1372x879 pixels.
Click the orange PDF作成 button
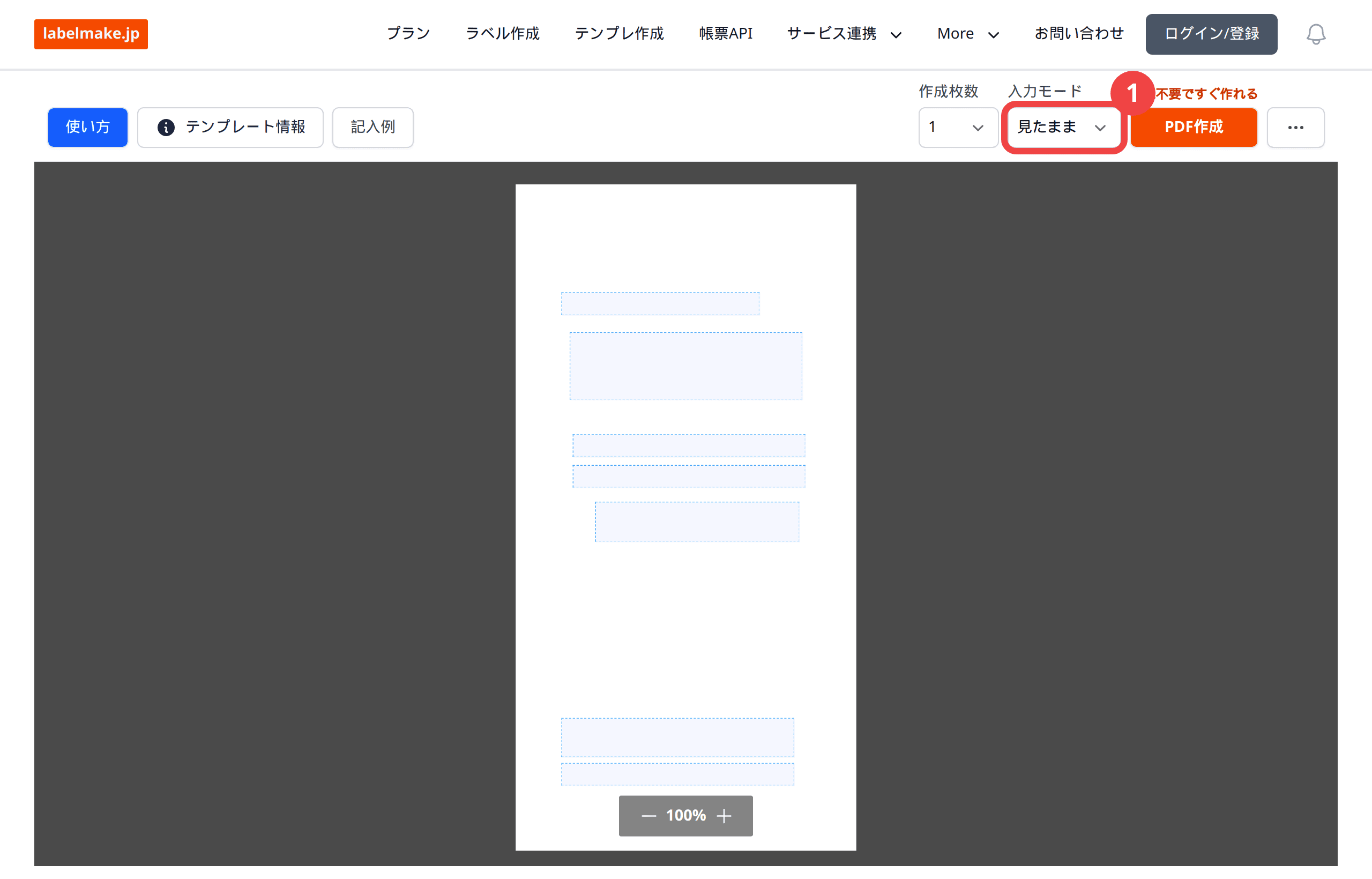pyautogui.click(x=1194, y=126)
